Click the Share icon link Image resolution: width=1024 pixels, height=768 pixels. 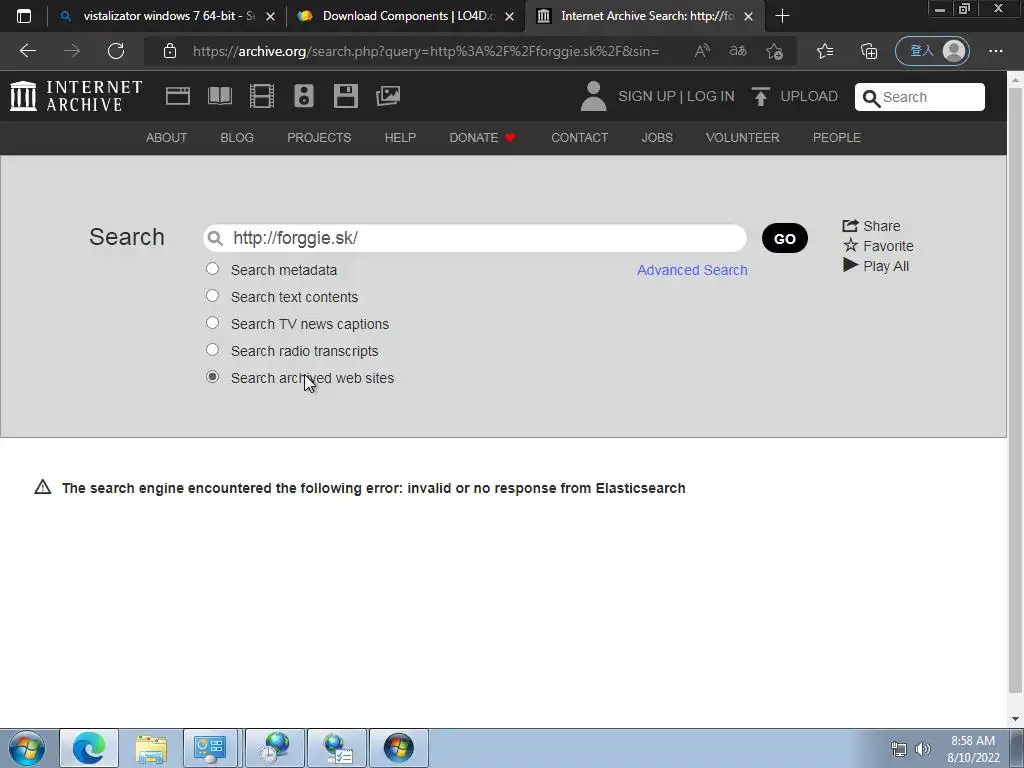coord(871,226)
